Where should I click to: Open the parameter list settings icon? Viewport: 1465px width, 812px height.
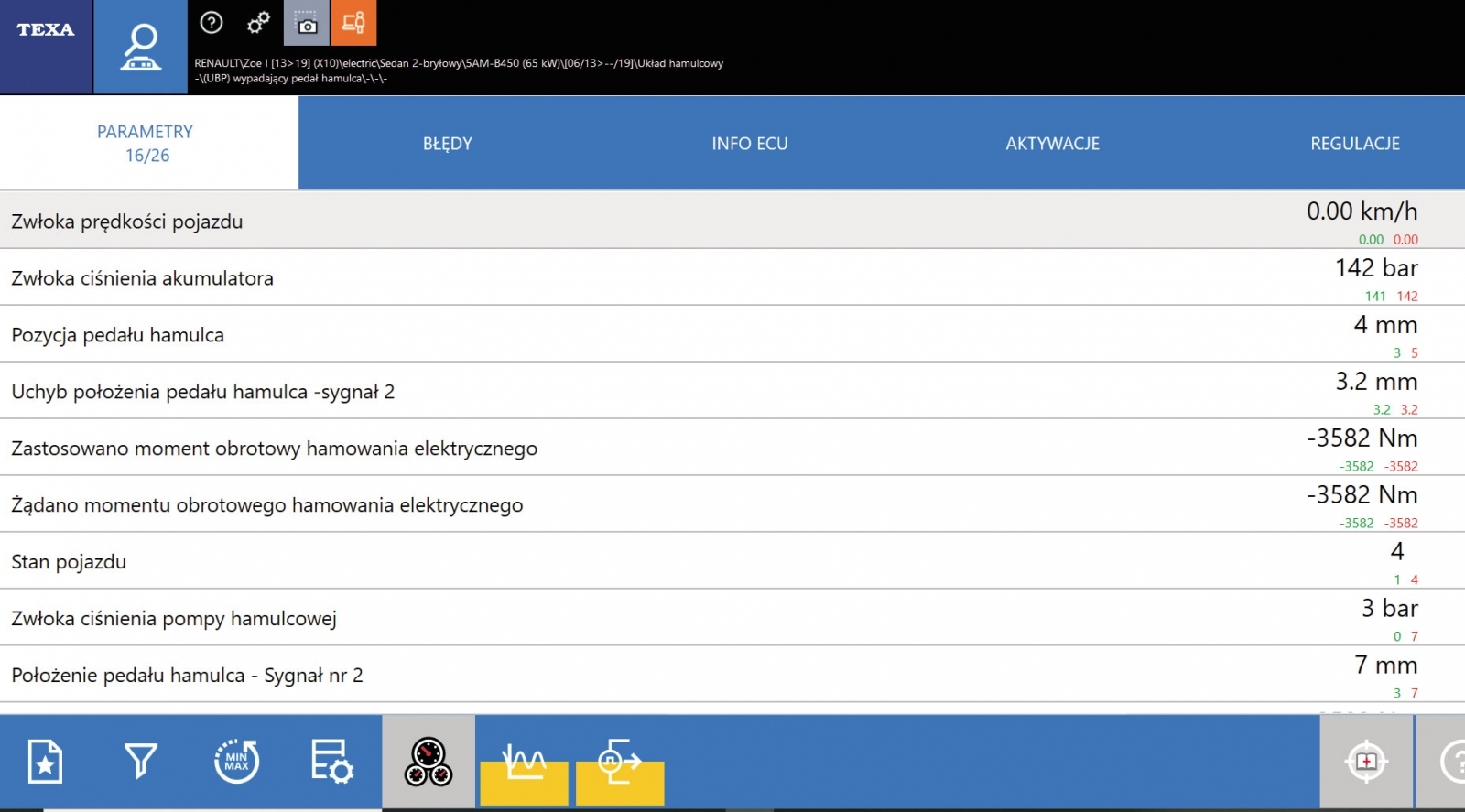[x=331, y=762]
